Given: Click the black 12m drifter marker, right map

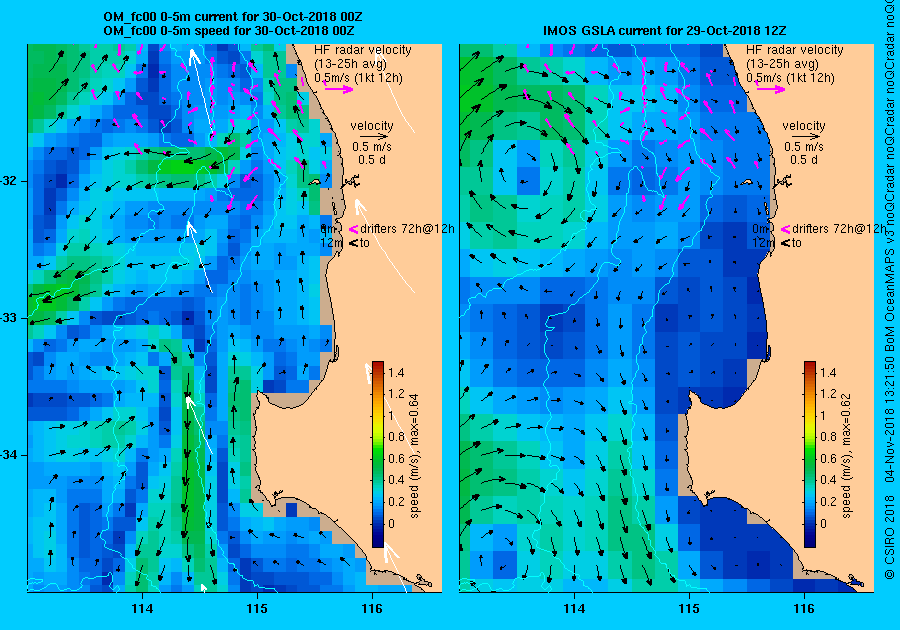Looking at the screenshot, I should pos(785,243).
